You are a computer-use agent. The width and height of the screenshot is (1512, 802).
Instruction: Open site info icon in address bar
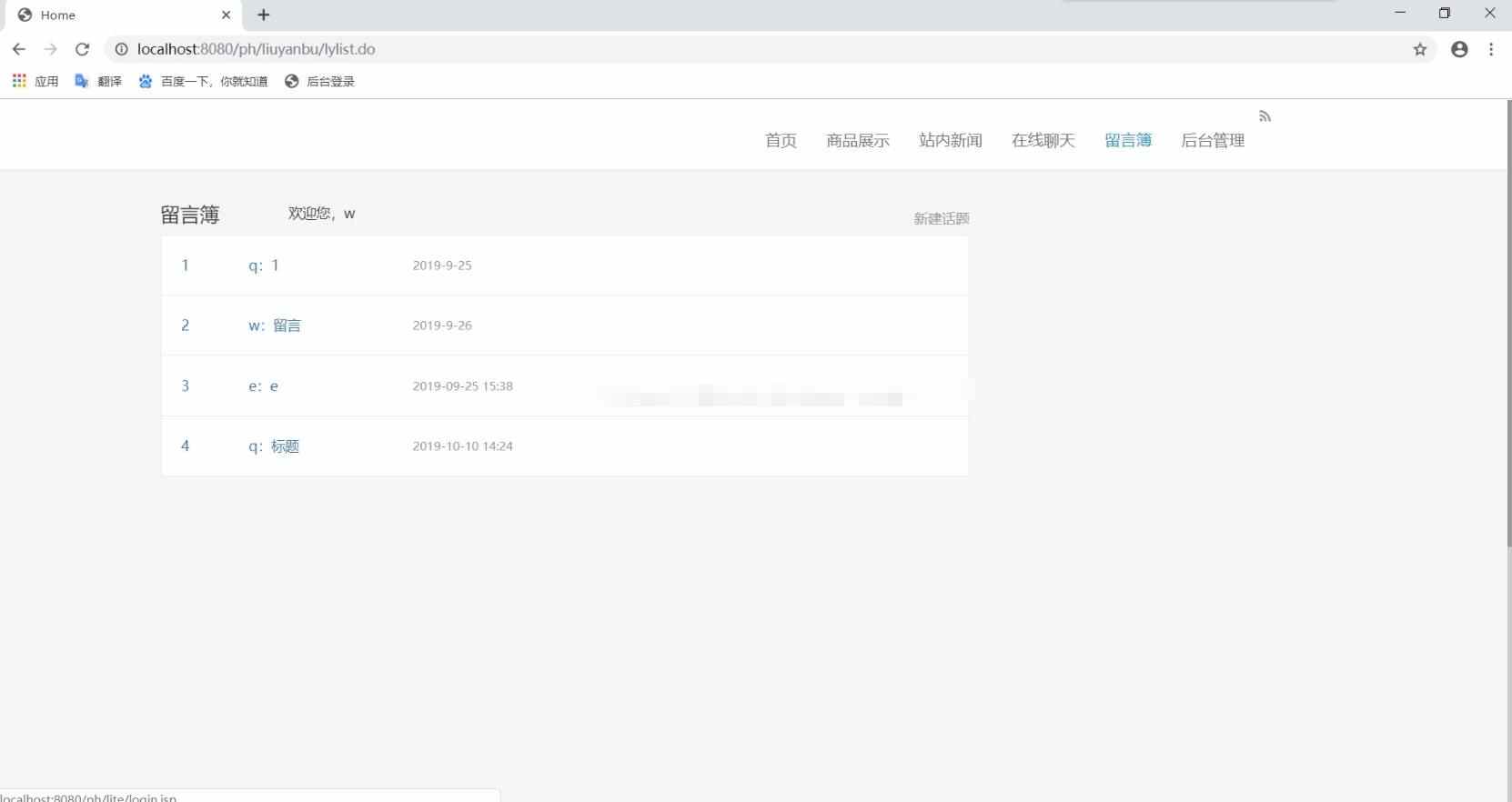pos(121,49)
